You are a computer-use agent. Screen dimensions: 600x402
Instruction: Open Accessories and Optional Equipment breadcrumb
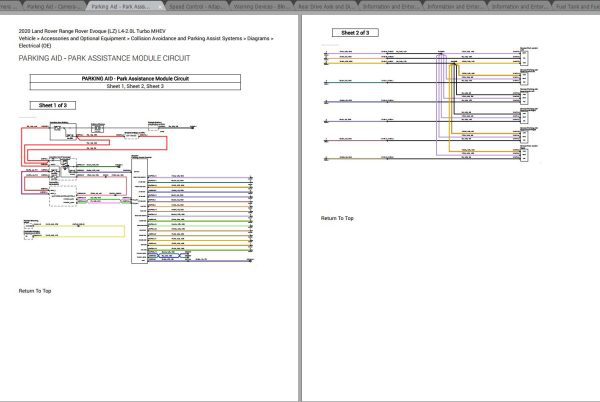[83, 38]
